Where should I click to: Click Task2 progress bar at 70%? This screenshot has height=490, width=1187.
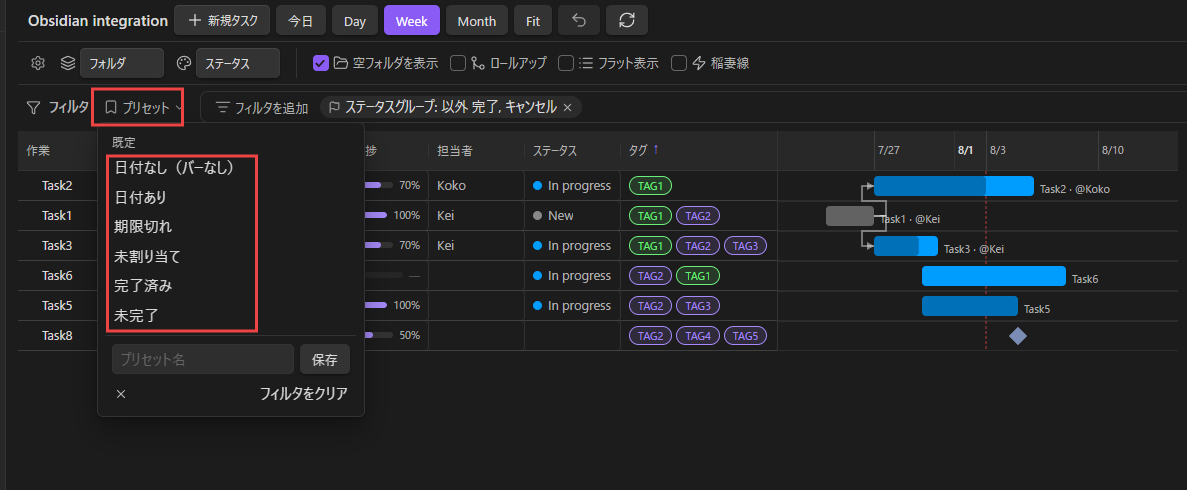click(379, 185)
